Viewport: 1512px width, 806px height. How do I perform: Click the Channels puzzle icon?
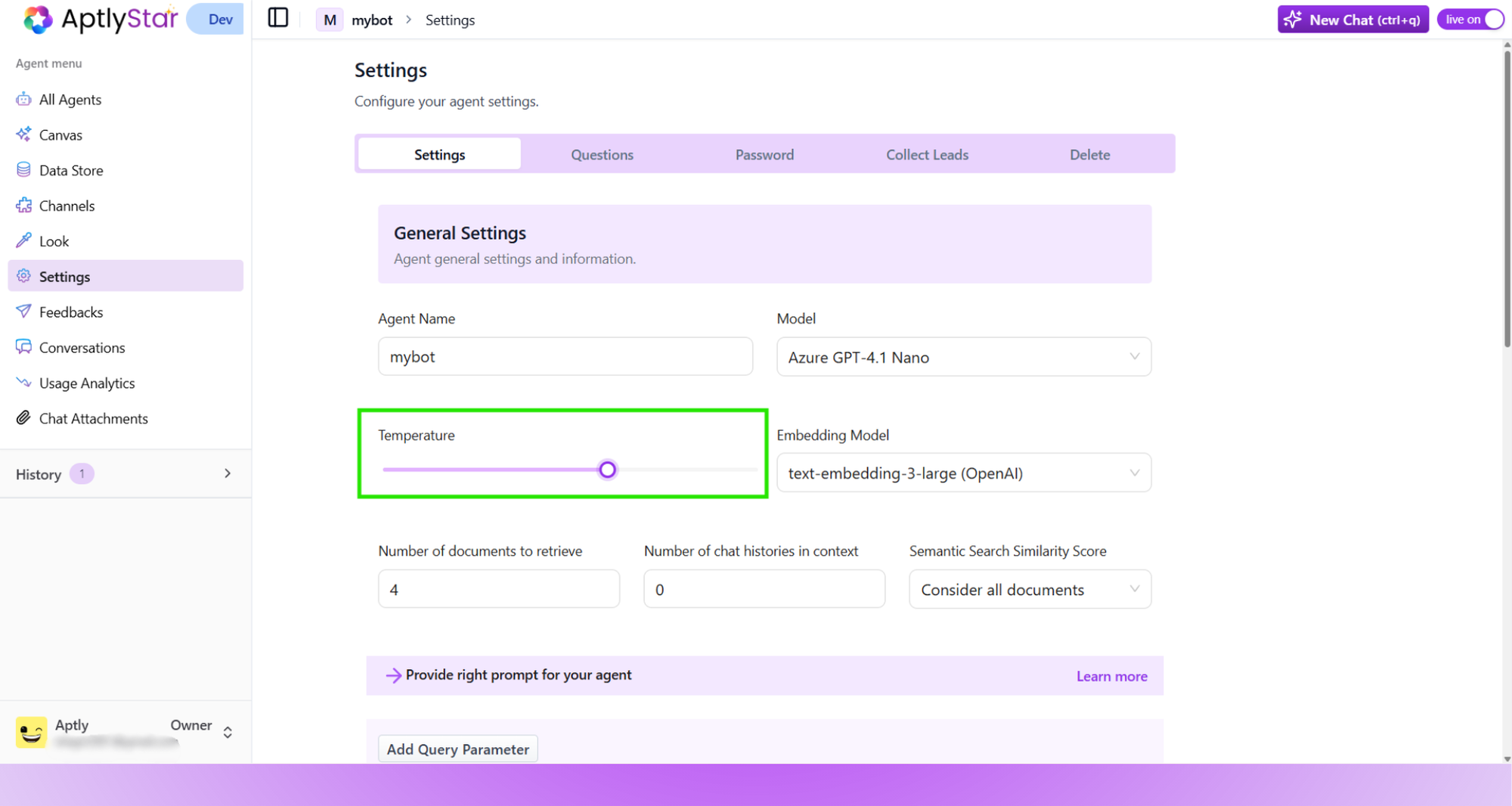[x=23, y=206]
